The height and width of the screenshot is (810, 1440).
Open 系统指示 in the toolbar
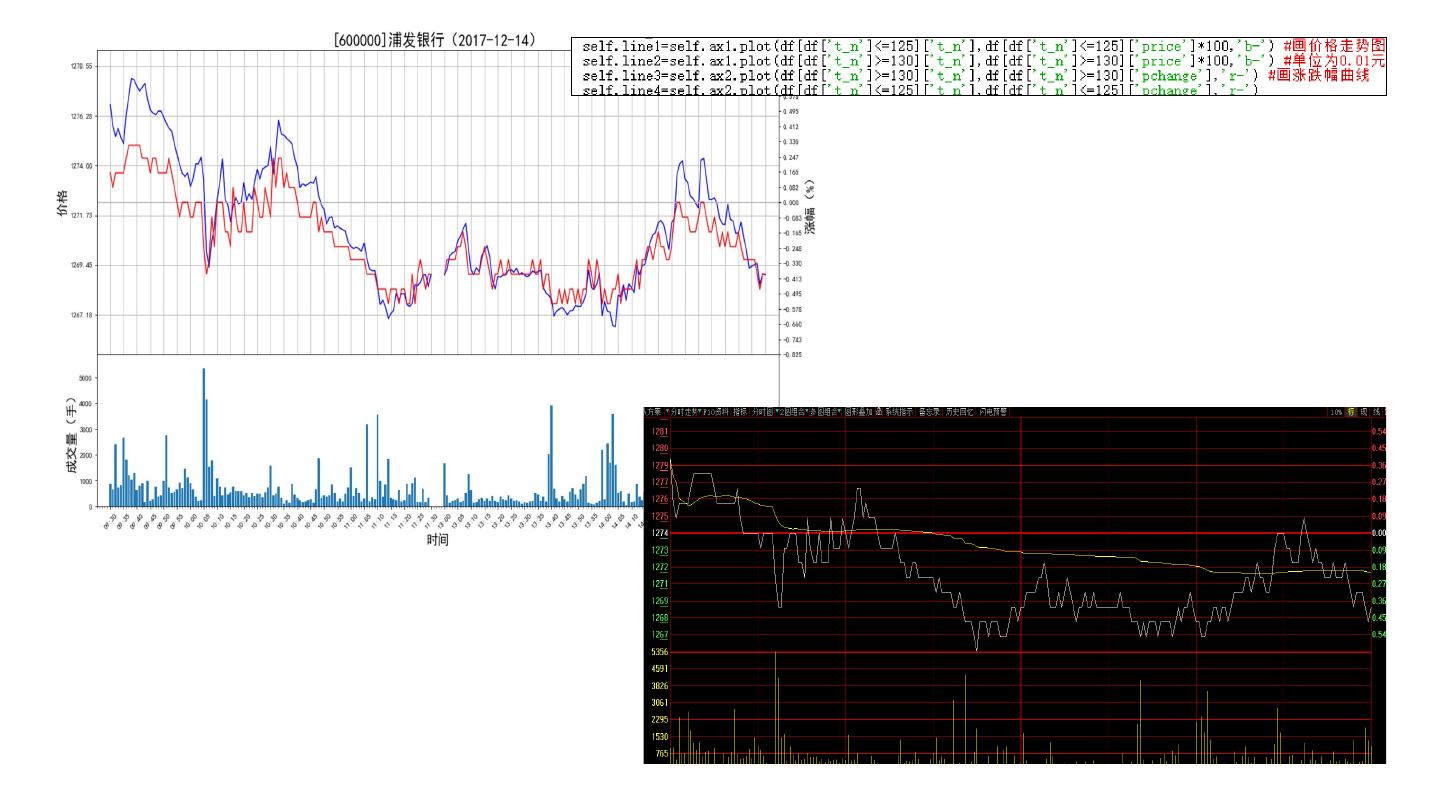(899, 411)
